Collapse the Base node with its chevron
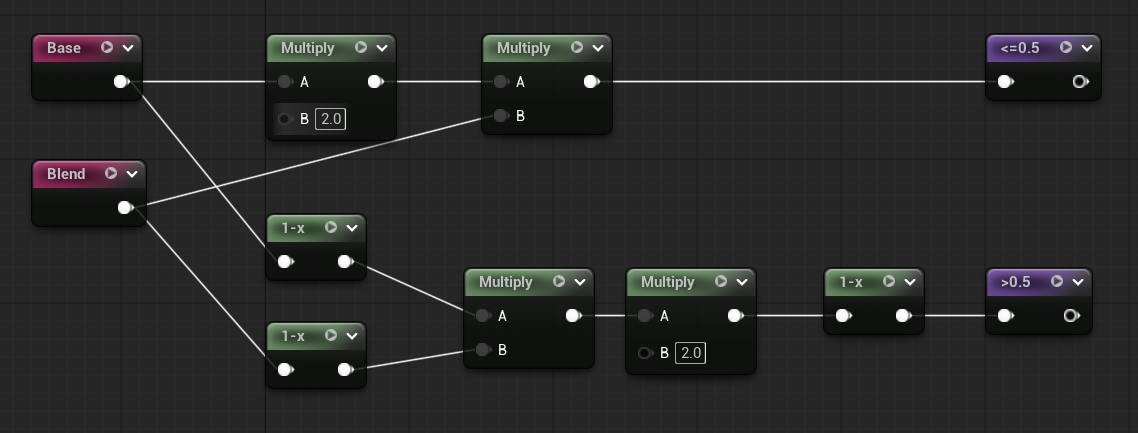 coord(128,48)
